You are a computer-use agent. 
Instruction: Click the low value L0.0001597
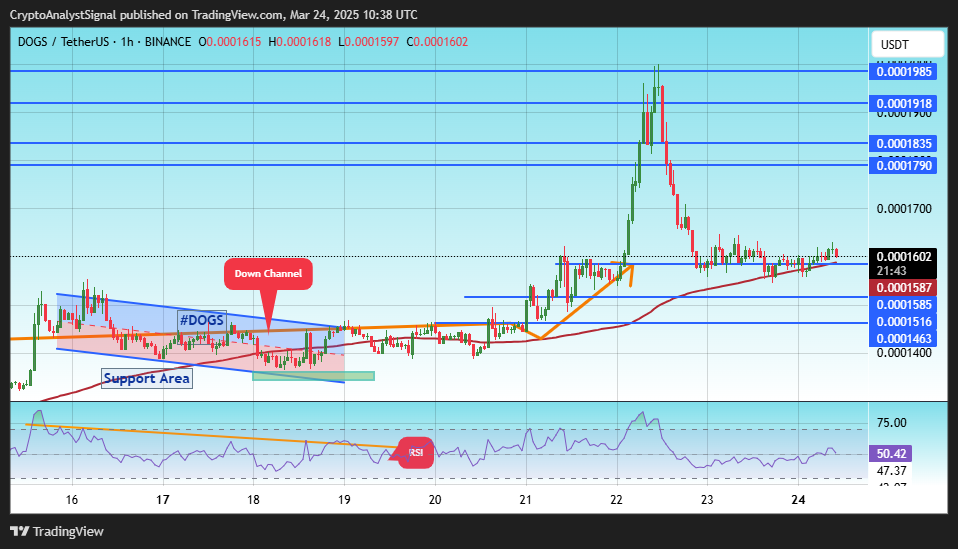[368, 42]
